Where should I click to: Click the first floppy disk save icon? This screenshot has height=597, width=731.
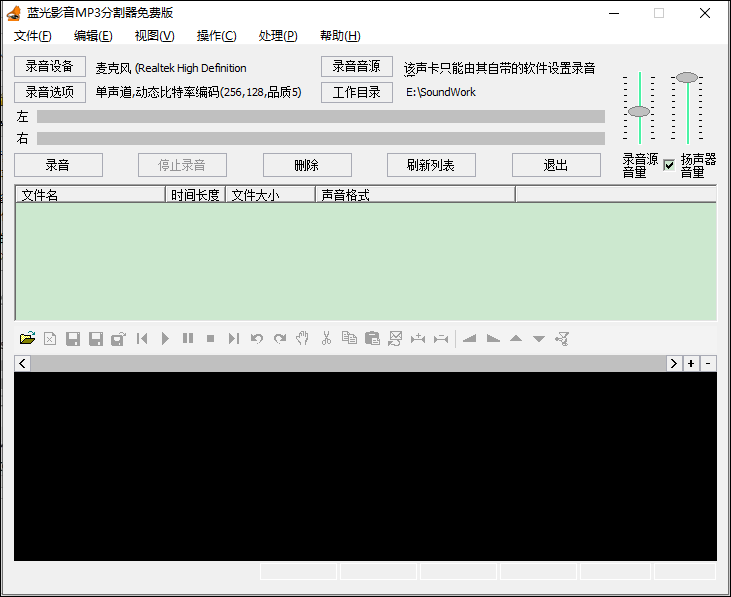[x=73, y=339]
